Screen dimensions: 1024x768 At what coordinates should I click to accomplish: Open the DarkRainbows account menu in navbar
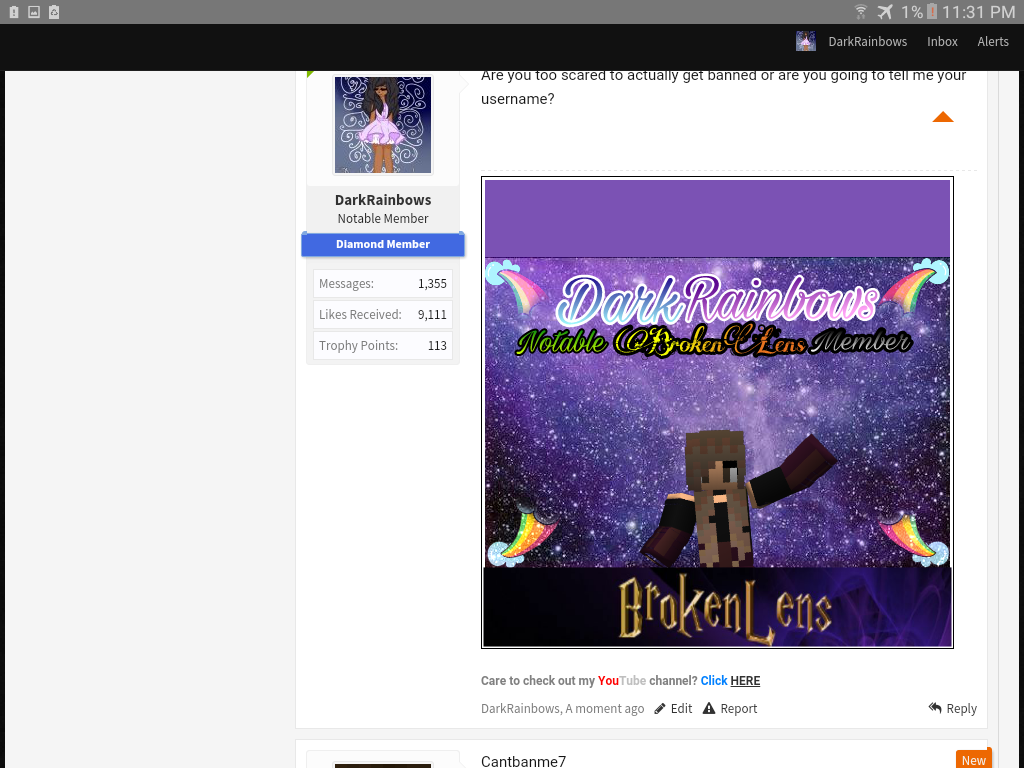(x=867, y=42)
